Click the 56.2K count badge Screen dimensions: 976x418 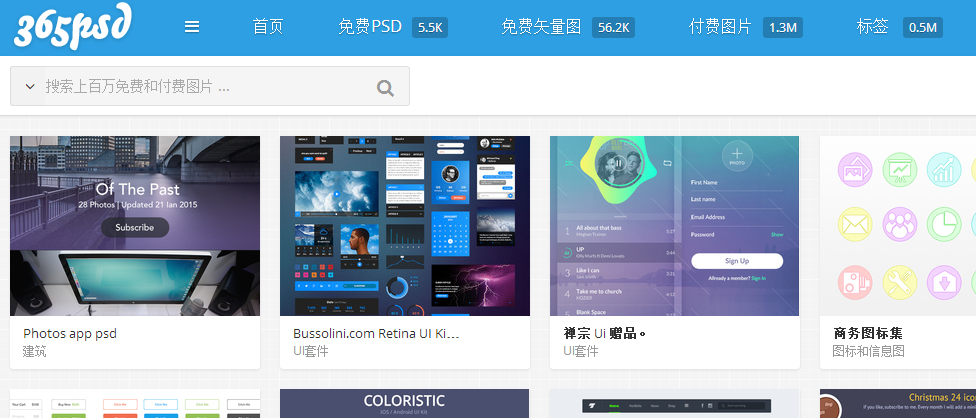tap(613, 27)
